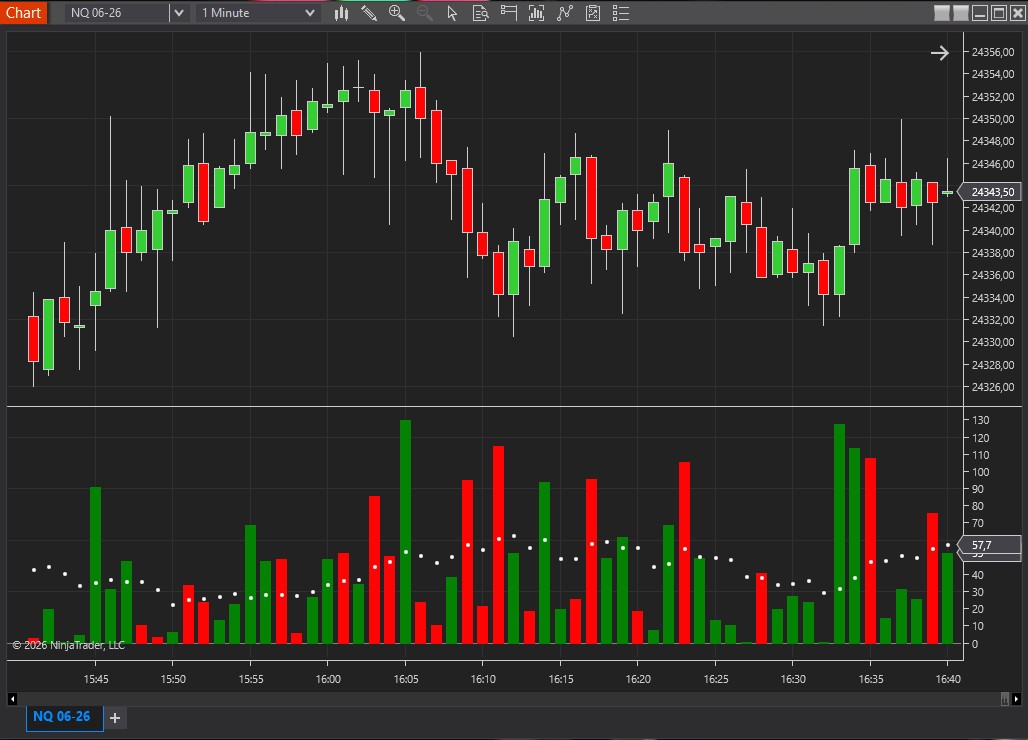Click the arrow to return to latest bar
The width and height of the screenshot is (1028, 740).
pos(939,53)
